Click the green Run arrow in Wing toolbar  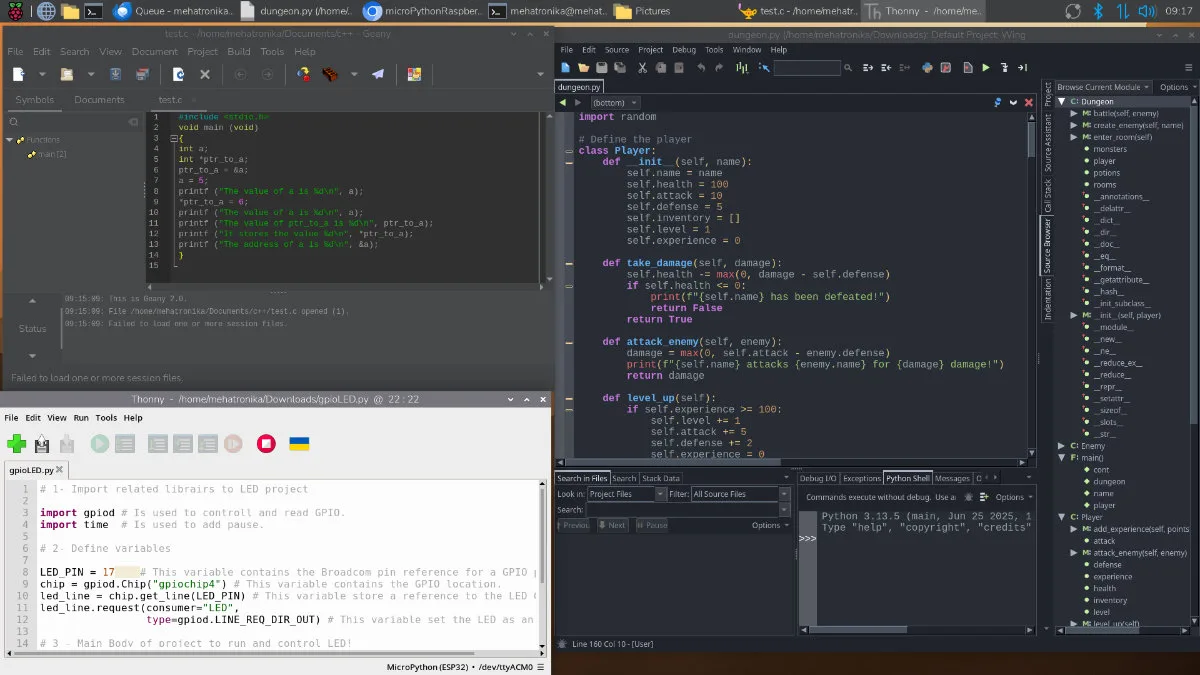pyautogui.click(x=985, y=68)
